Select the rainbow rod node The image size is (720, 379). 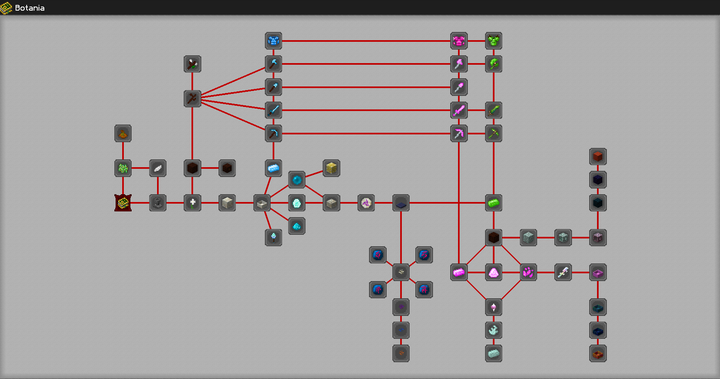coord(563,272)
